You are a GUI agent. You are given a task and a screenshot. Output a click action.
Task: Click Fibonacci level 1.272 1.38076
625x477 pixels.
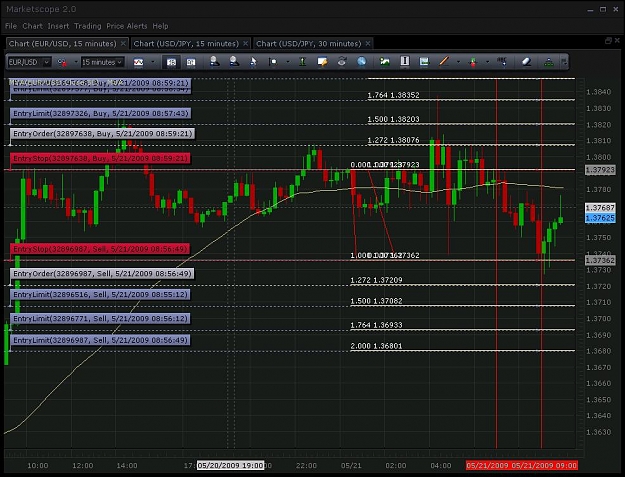393,140
